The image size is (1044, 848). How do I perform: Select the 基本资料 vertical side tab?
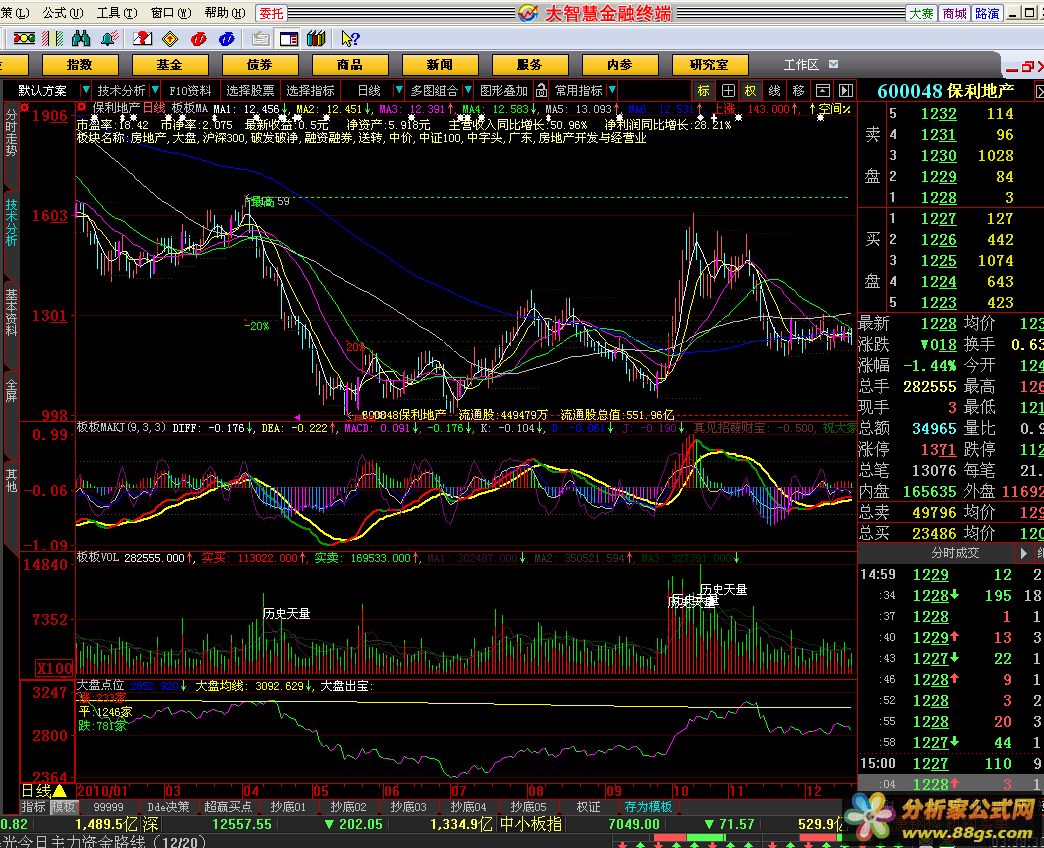click(x=11, y=312)
